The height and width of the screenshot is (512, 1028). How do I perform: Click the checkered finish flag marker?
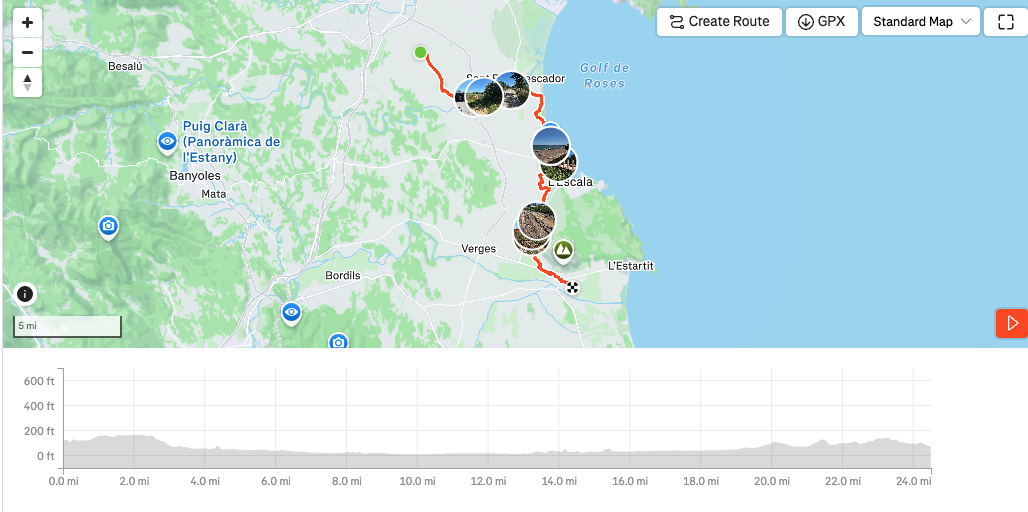point(573,288)
